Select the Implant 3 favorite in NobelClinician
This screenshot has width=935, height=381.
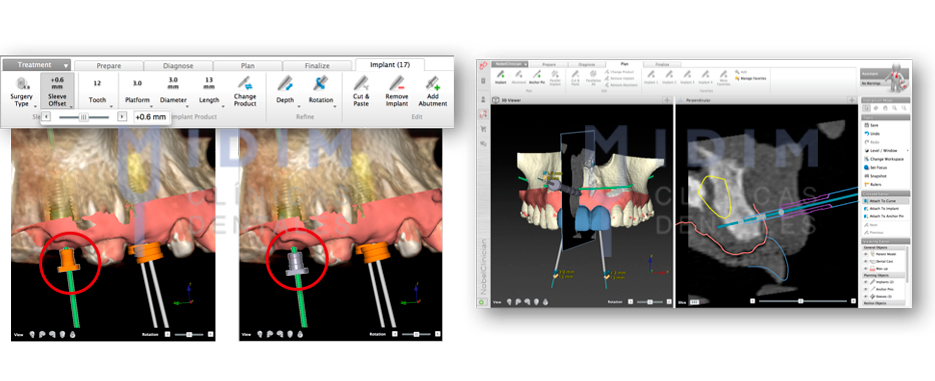click(687, 76)
